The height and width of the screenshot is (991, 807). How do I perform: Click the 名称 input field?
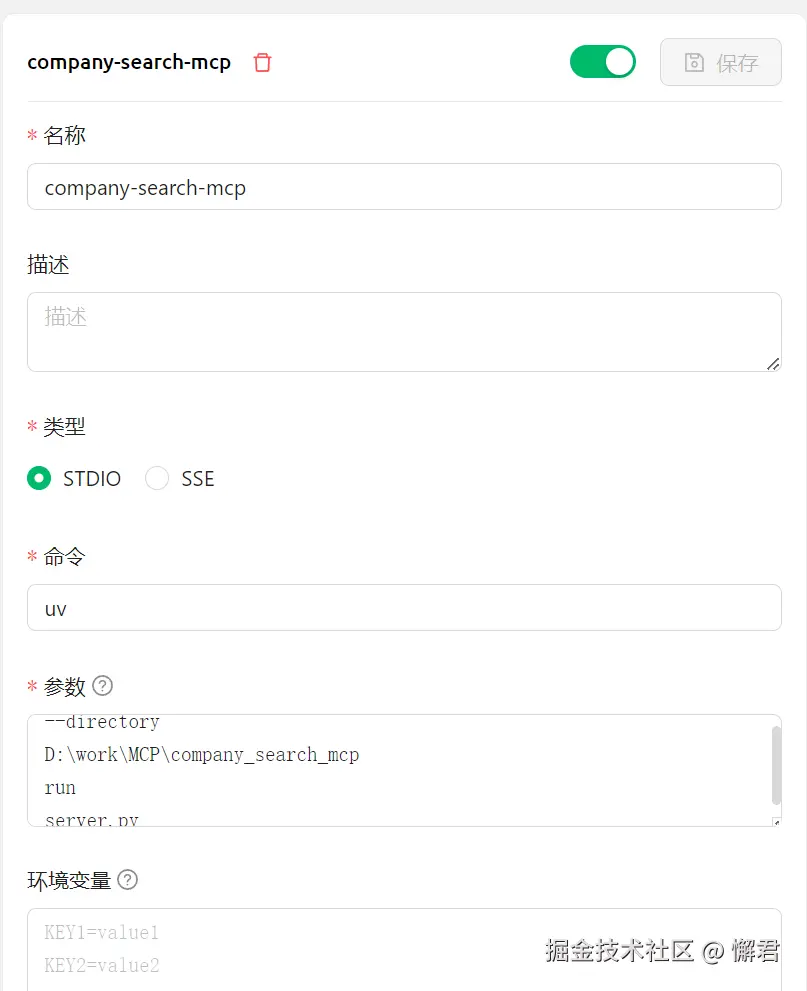404,187
